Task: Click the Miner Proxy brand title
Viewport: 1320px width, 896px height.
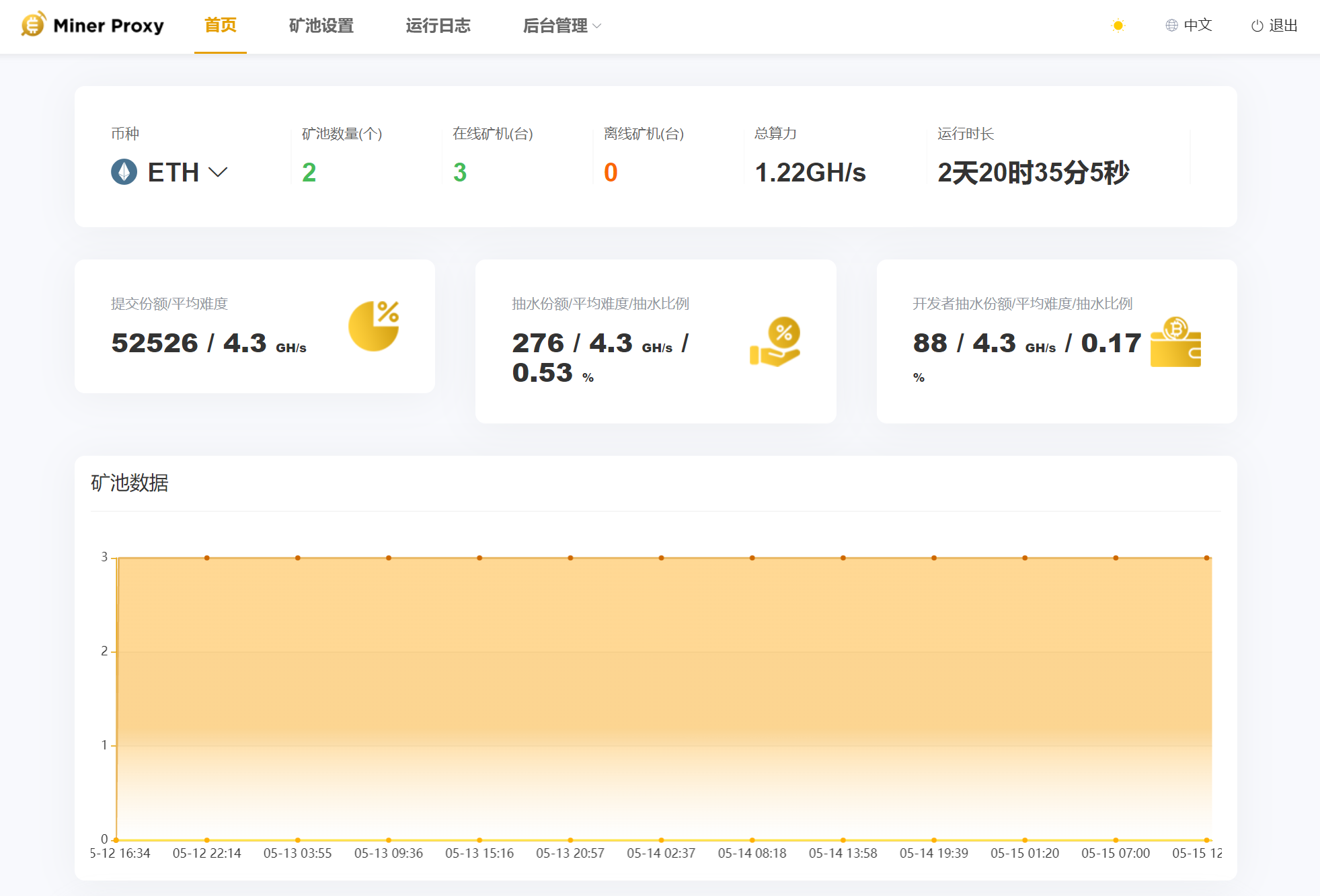Action: point(108,26)
